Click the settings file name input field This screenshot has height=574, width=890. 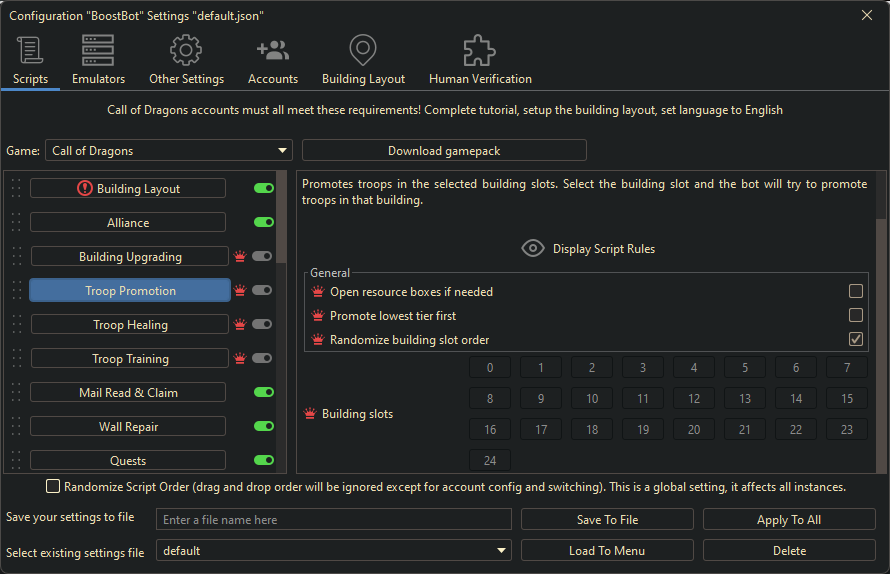[334, 520]
